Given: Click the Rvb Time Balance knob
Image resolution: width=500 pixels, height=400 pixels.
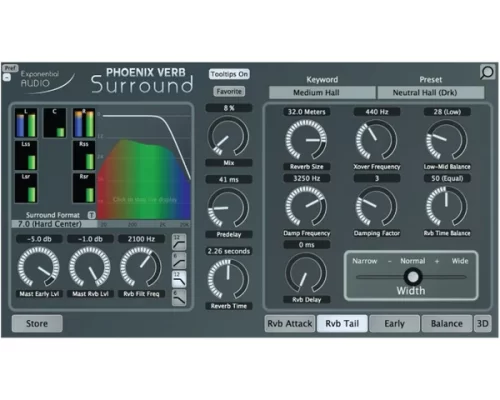Looking at the screenshot, I should click(x=447, y=206).
